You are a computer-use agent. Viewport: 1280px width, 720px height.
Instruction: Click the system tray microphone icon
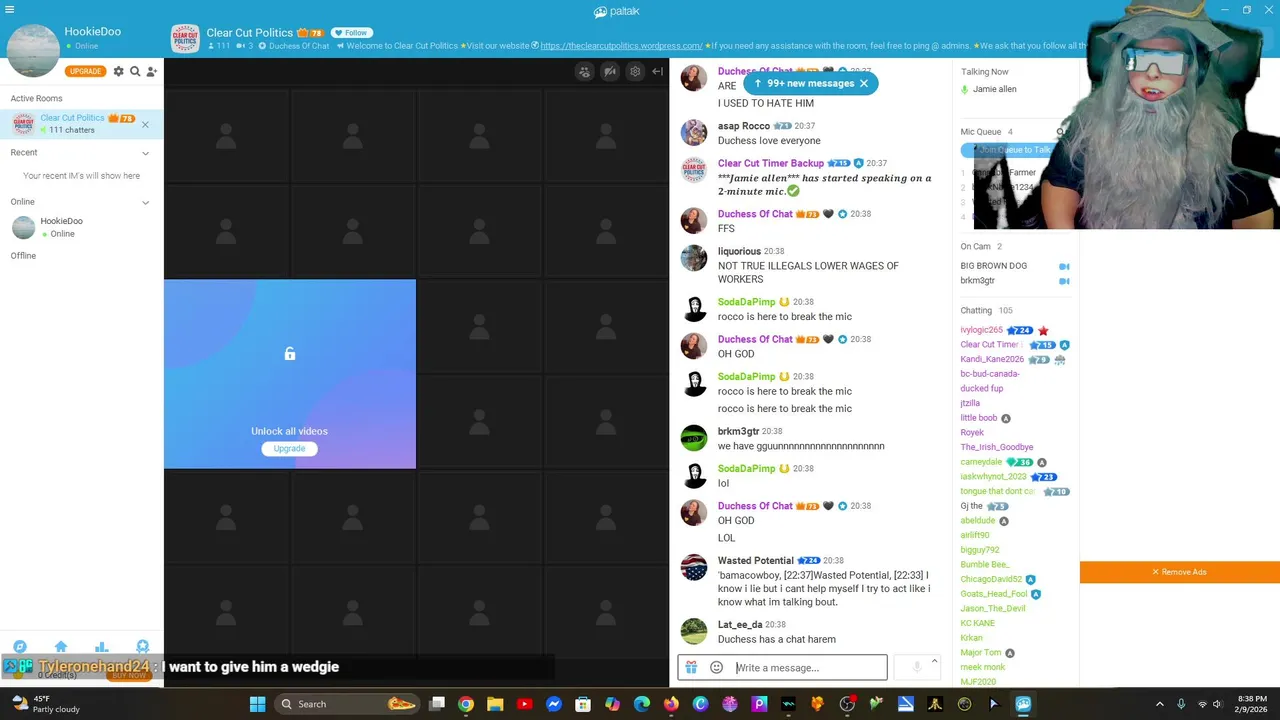pyautogui.click(x=1181, y=704)
